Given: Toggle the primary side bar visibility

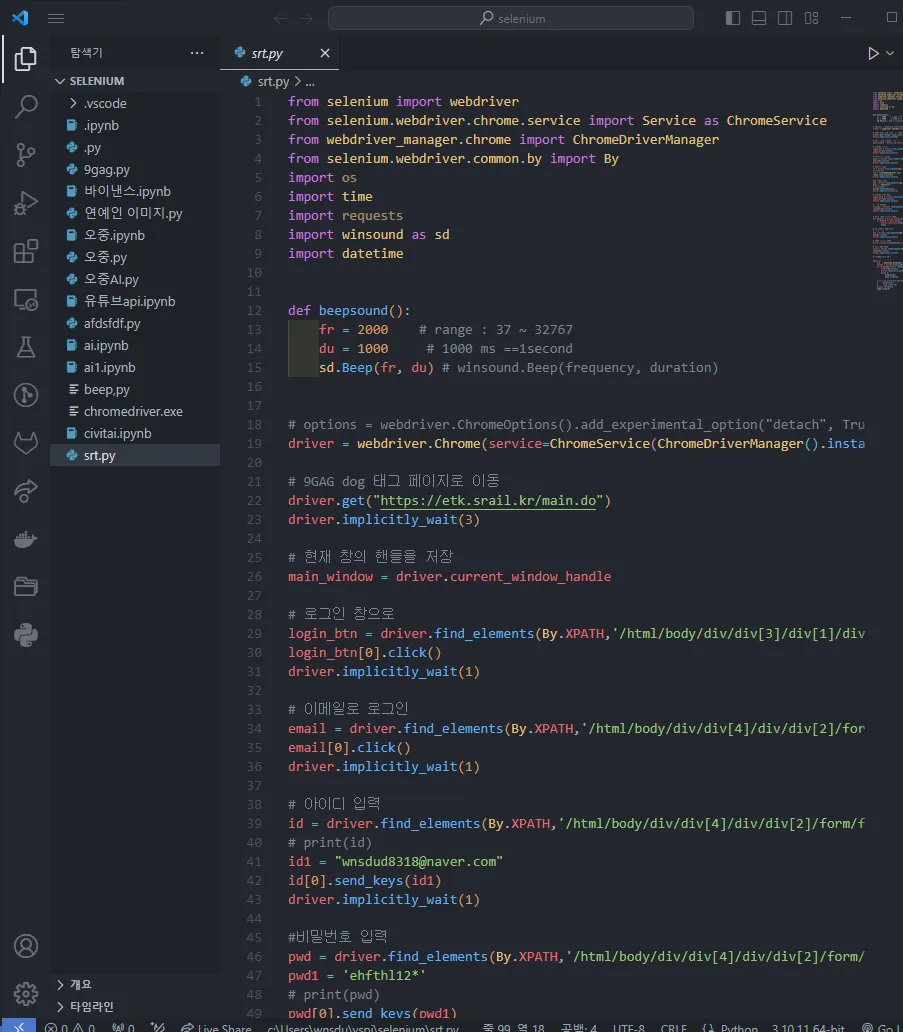Looking at the screenshot, I should (733, 18).
